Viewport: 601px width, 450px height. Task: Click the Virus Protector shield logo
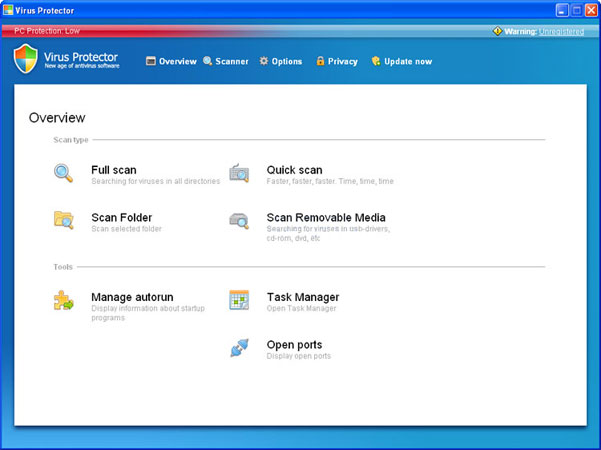point(26,59)
